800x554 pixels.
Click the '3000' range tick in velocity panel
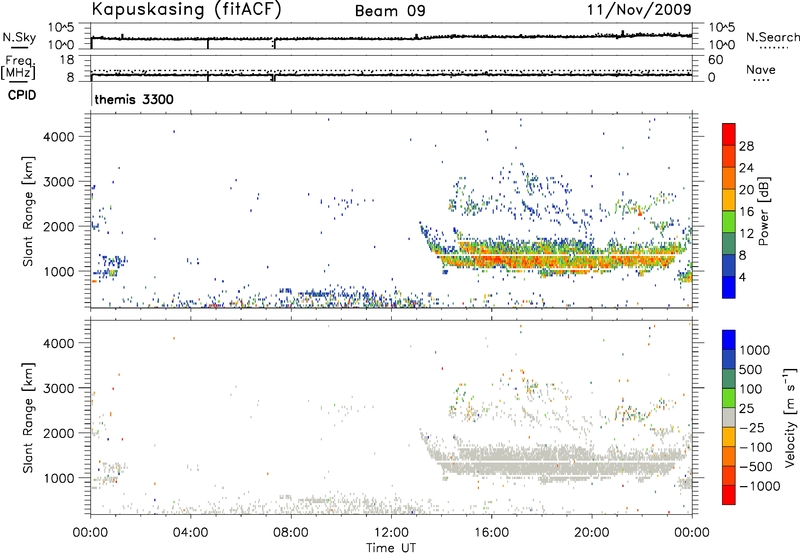58,388
